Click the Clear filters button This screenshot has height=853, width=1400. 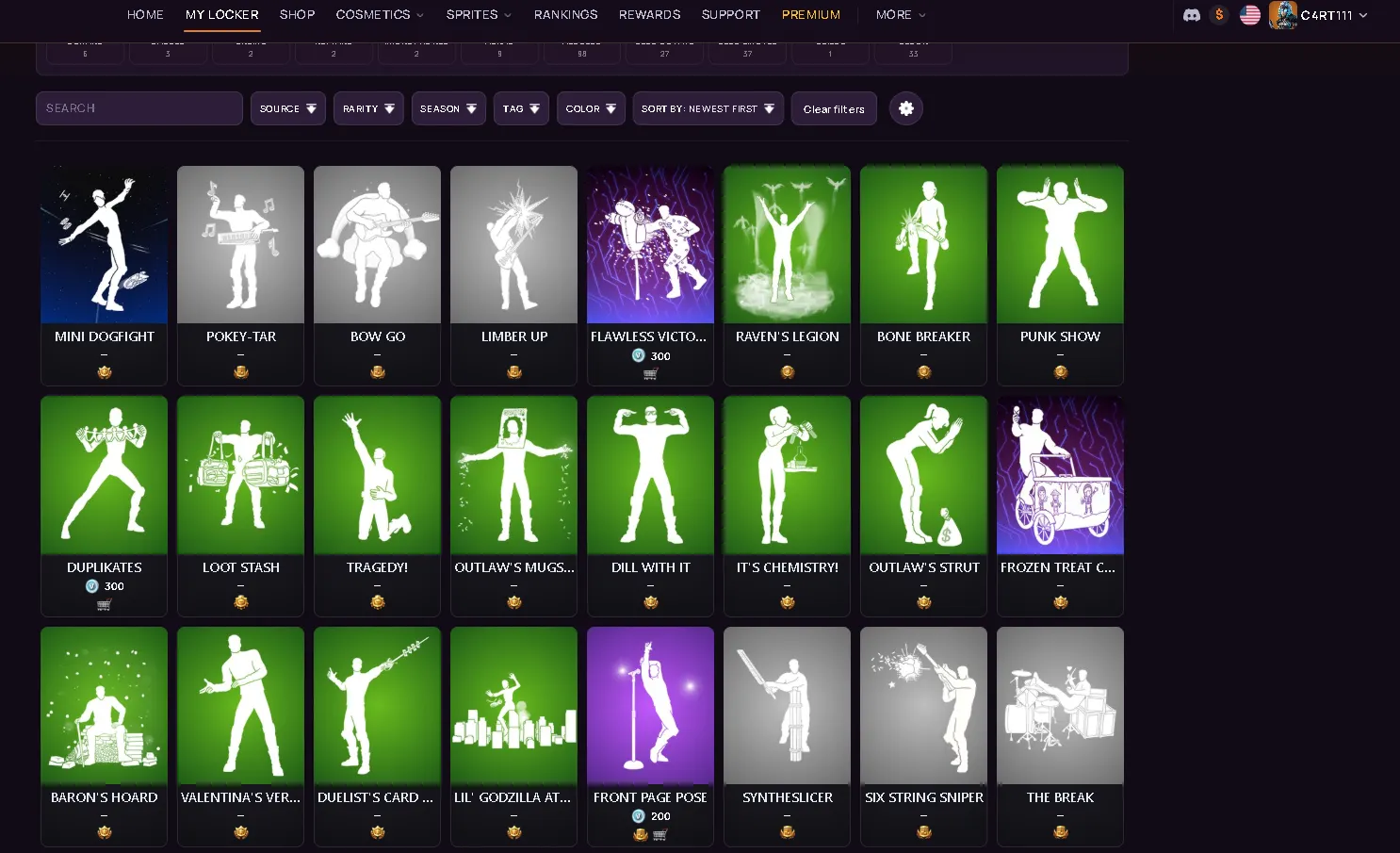pos(834,108)
